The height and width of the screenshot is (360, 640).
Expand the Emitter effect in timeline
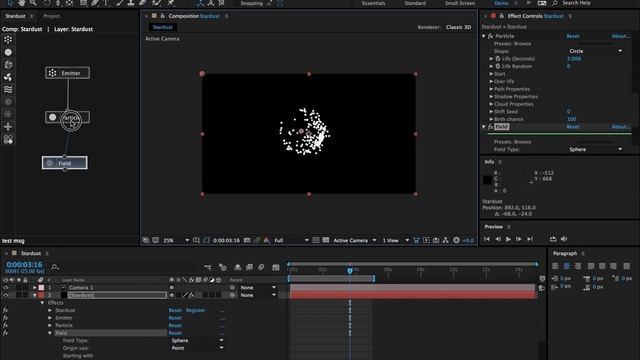(x=50, y=318)
